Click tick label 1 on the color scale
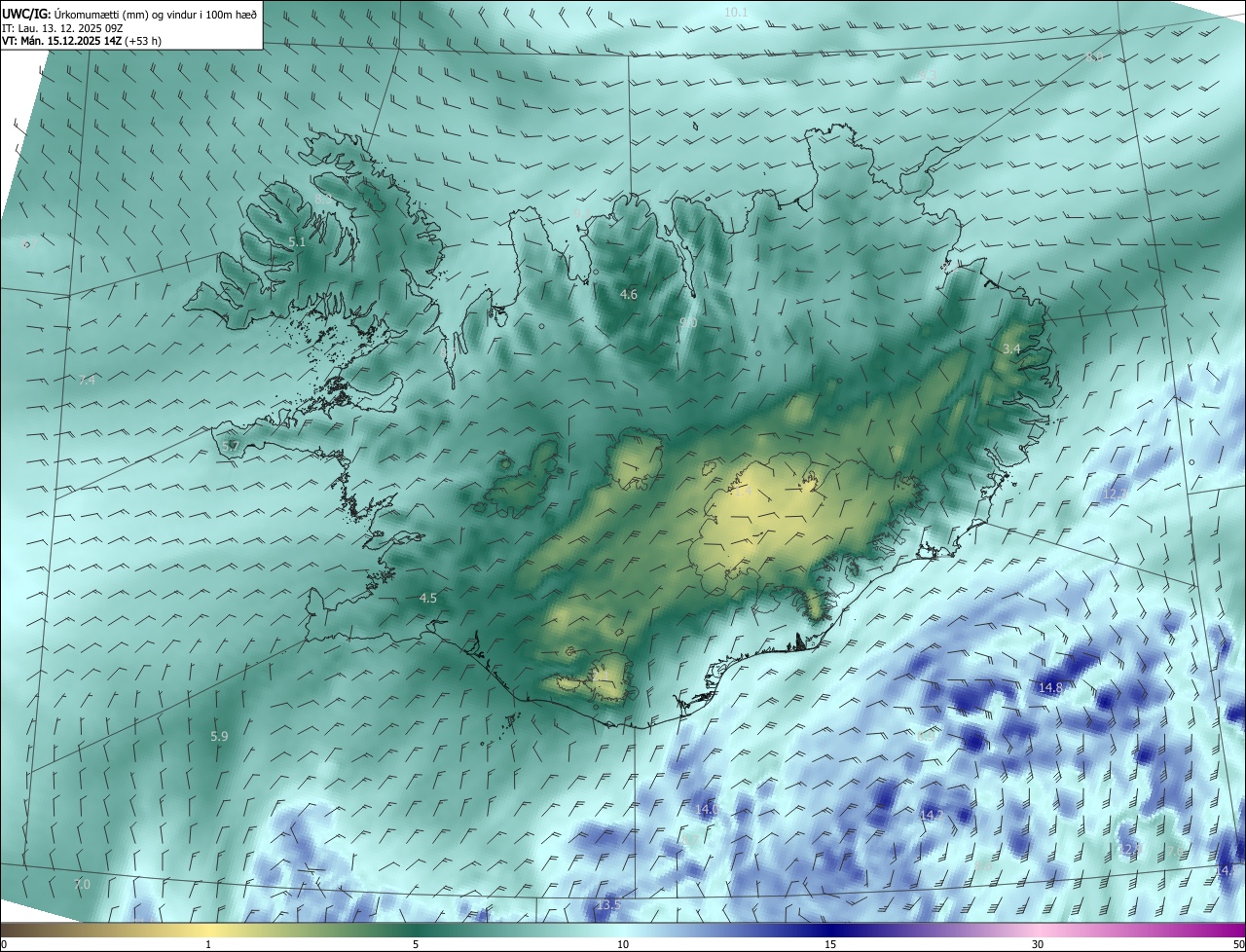Image resolution: width=1246 pixels, height=952 pixels. click(208, 944)
